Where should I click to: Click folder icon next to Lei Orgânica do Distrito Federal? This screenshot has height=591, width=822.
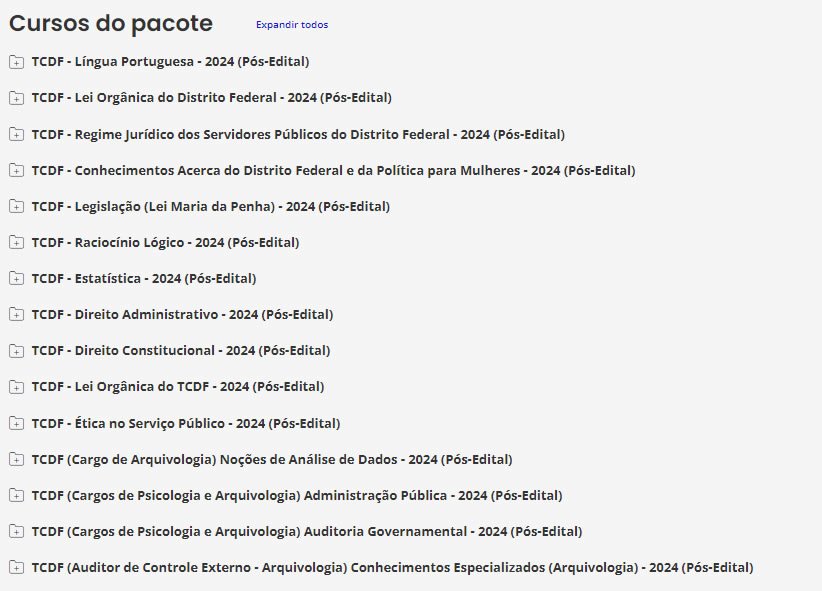pos(16,98)
